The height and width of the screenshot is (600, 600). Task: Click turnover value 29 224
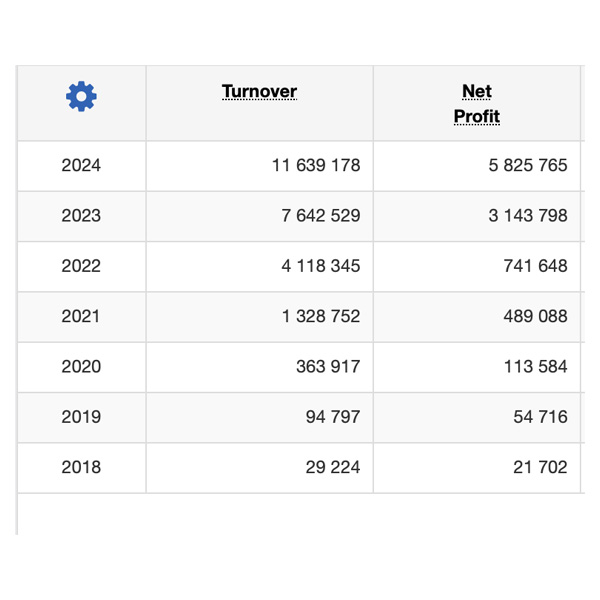pos(332,467)
